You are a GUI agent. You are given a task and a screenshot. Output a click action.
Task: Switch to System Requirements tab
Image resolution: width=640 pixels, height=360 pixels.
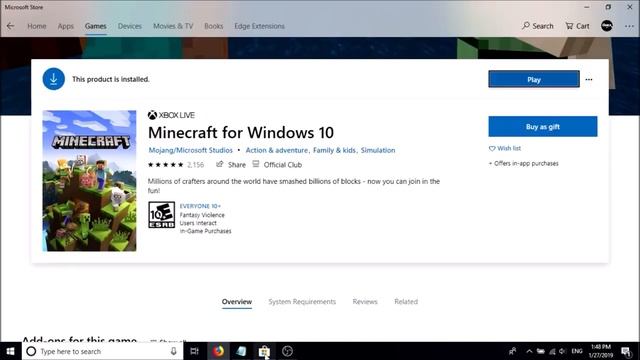click(302, 302)
